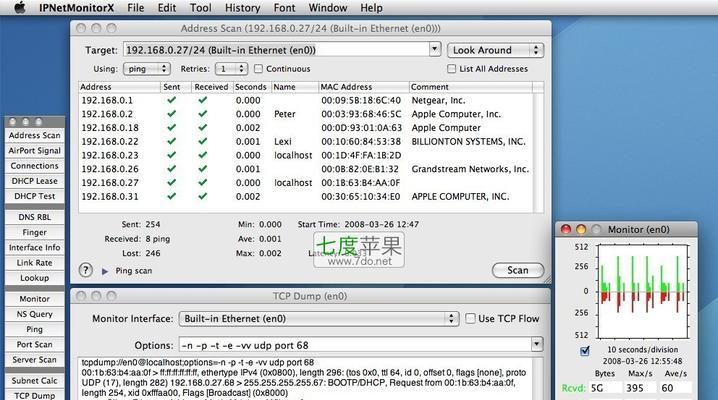Open the NS Query tool
The width and height of the screenshot is (718, 400).
pos(34,314)
